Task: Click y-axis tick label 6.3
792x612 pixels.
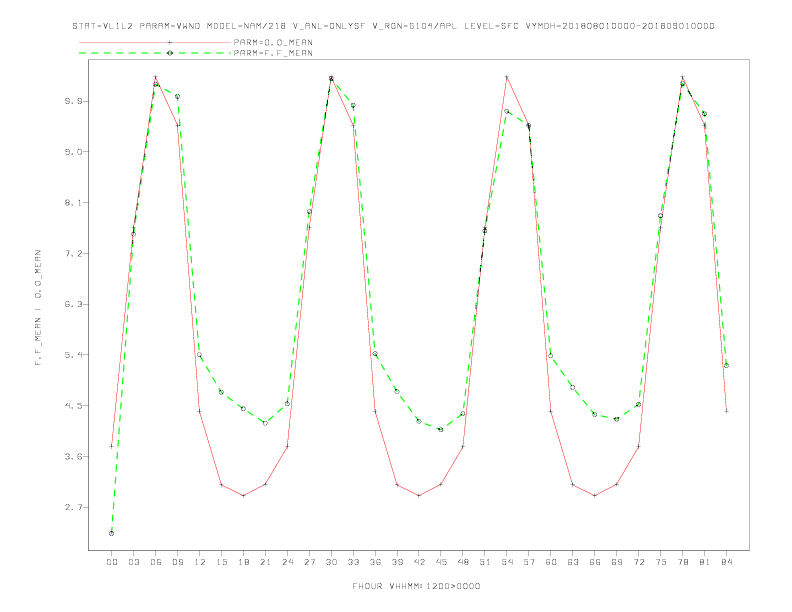Action: click(73, 304)
